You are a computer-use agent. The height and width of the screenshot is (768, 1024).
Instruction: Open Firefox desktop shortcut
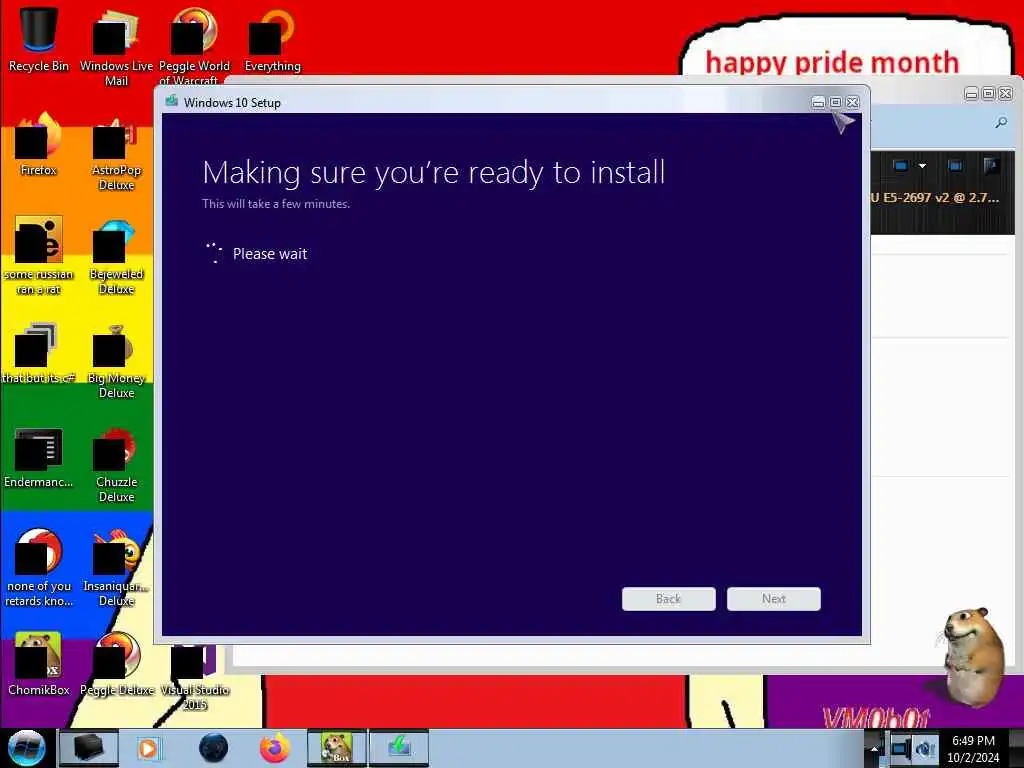(x=39, y=144)
